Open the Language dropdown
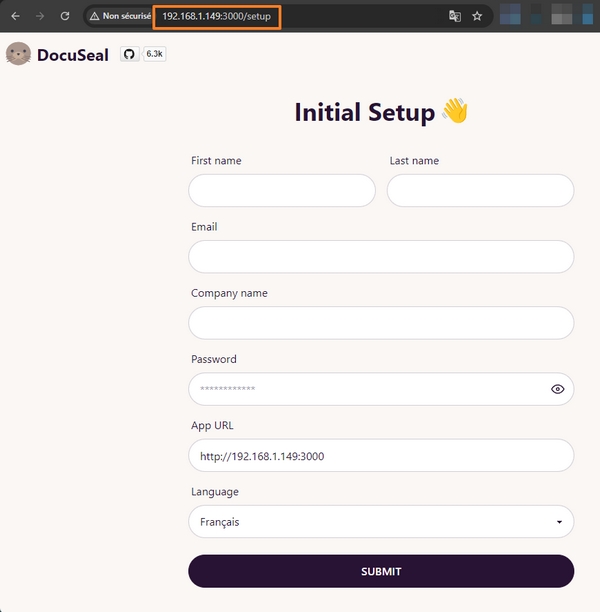This screenshot has width=600, height=612. (x=381, y=522)
